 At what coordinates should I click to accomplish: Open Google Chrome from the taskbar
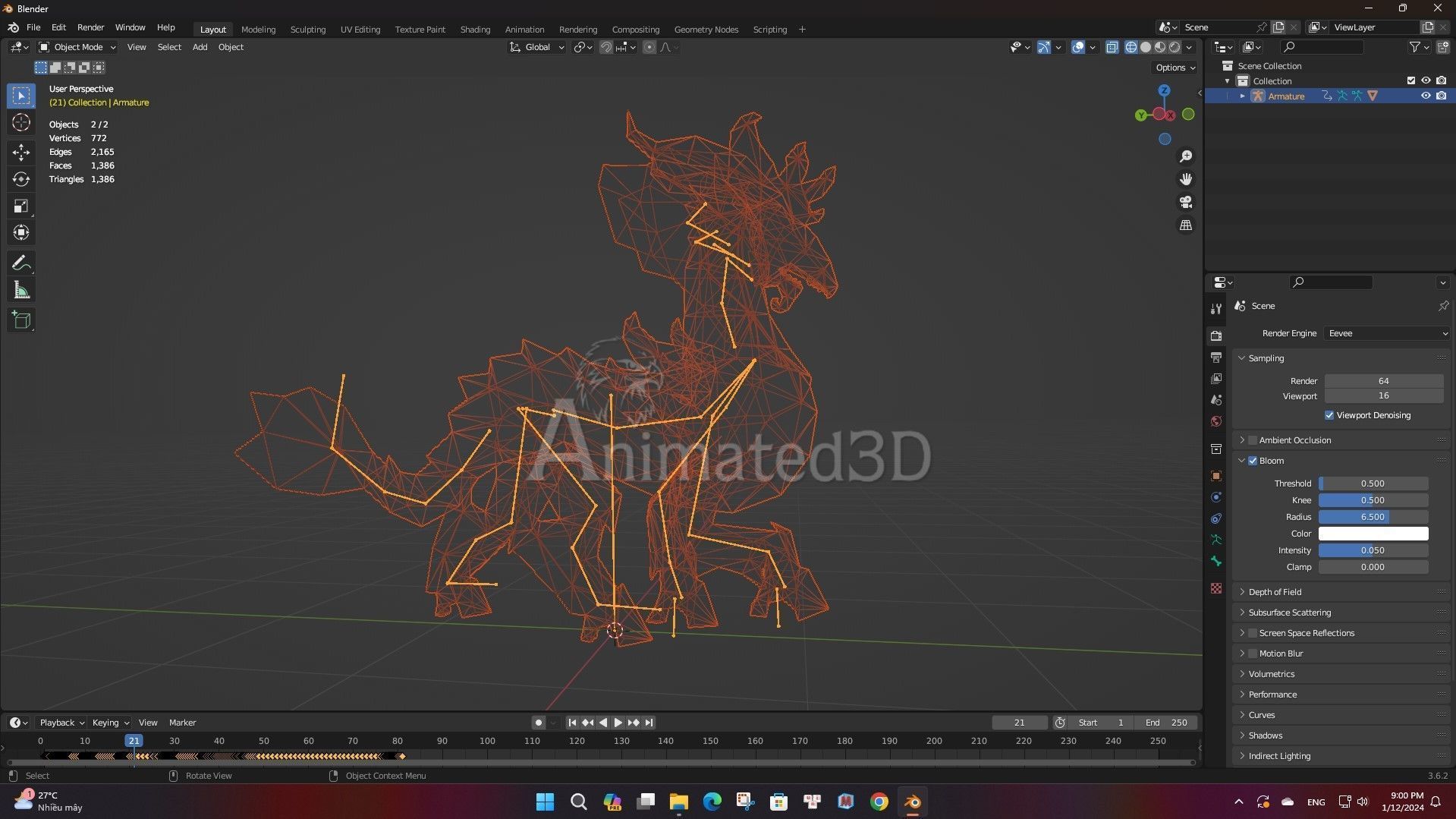879,802
